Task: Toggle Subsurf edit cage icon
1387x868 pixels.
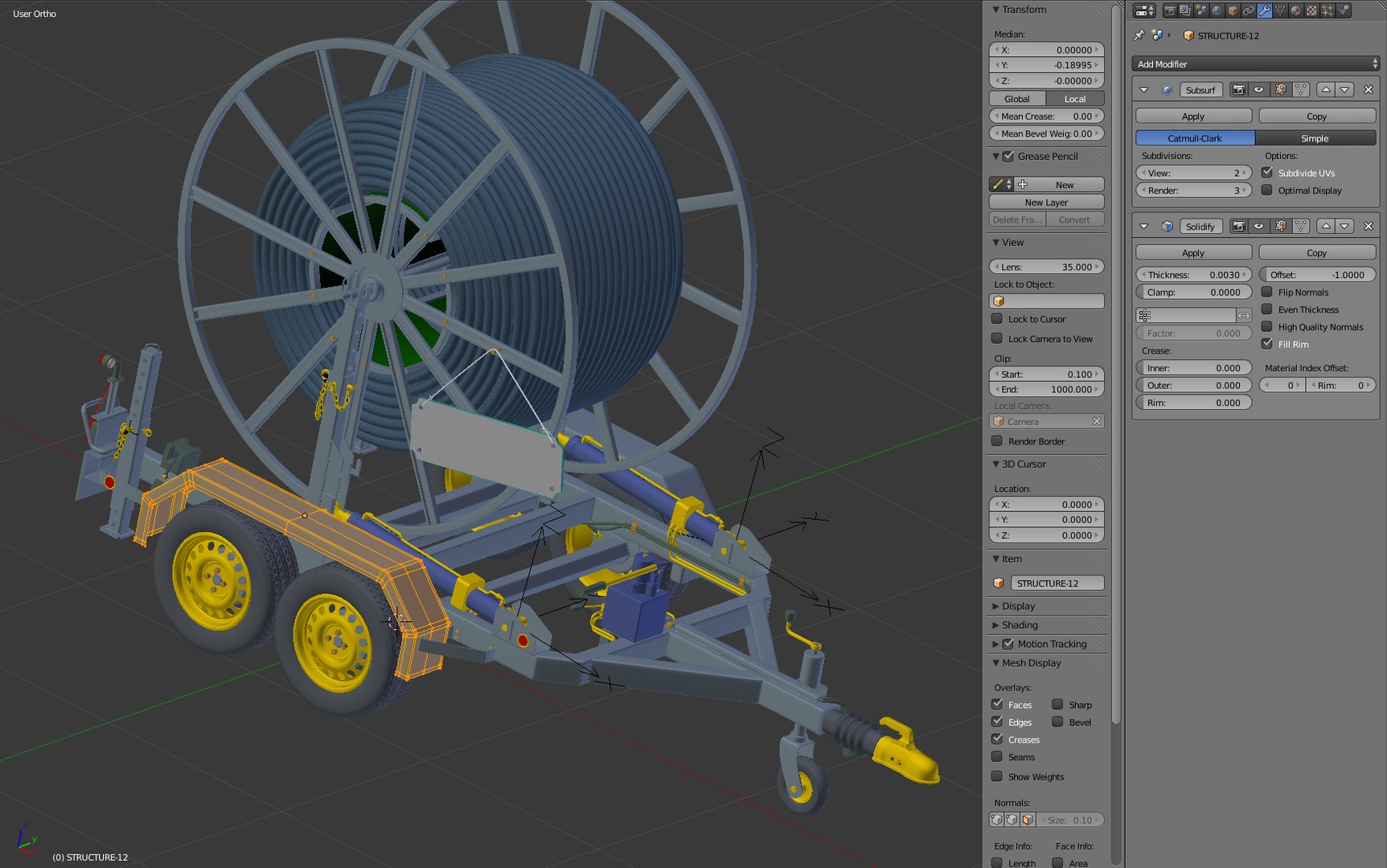Action: 1301,90
